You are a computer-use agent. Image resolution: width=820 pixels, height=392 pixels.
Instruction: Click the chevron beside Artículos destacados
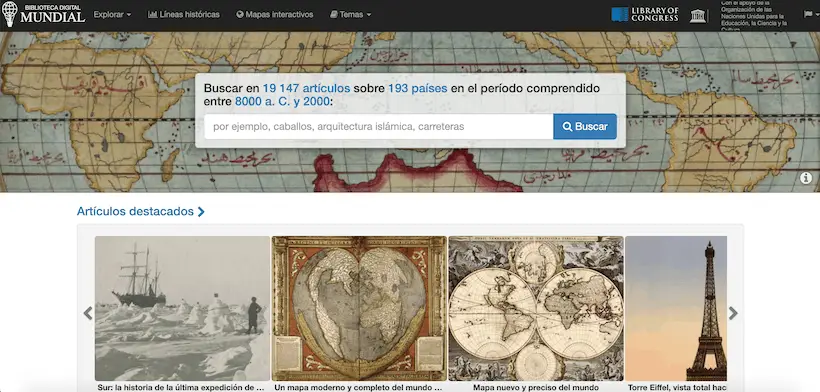201,212
